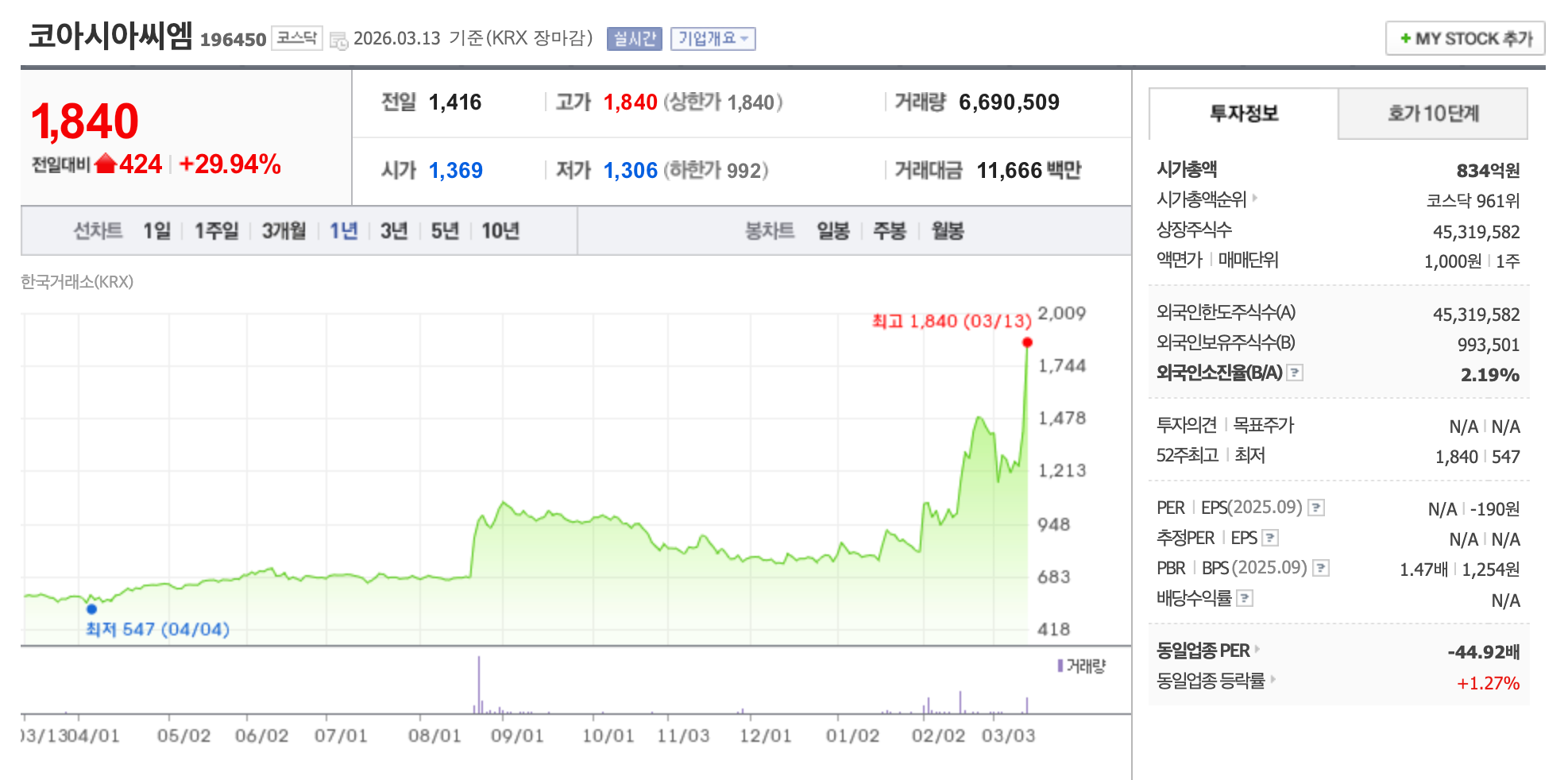Click help icon beside 배당수익률
The width and height of the screenshot is (1568, 780).
tap(1246, 598)
